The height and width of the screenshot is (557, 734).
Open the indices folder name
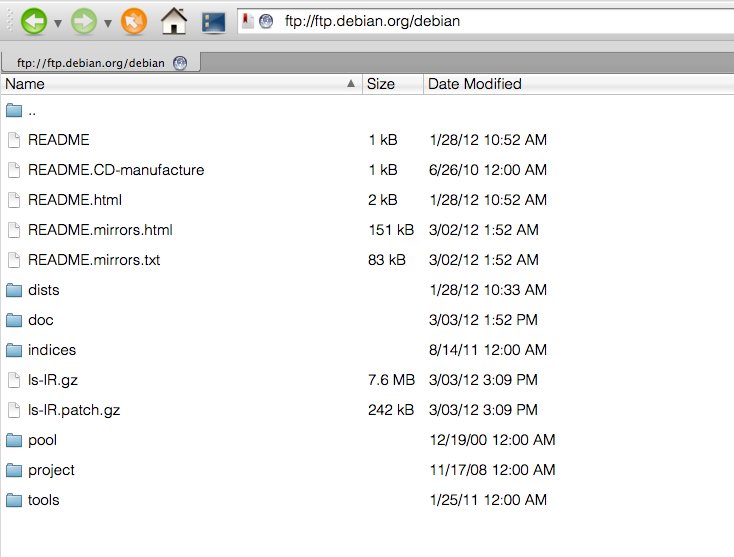(52, 350)
